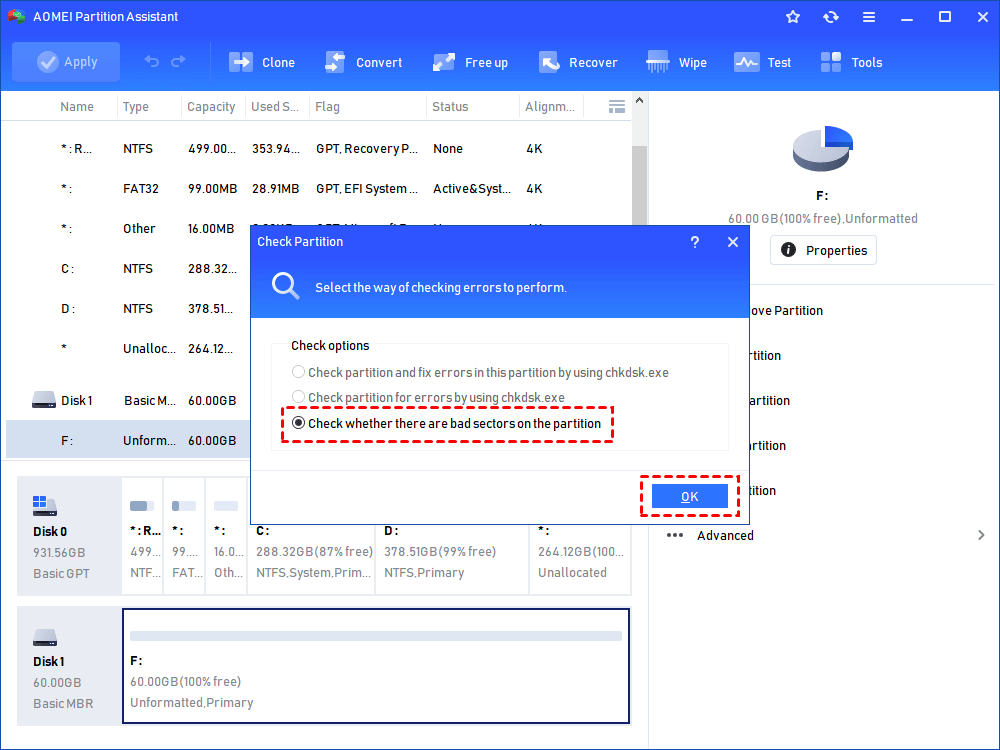Redo the pending operation
The width and height of the screenshot is (1000, 750).
(x=179, y=61)
